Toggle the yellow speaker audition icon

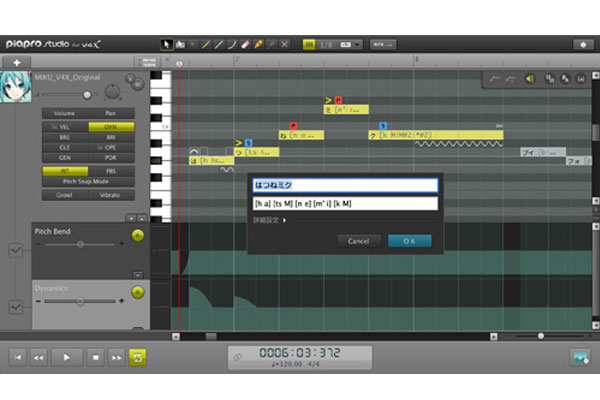[x=530, y=79]
